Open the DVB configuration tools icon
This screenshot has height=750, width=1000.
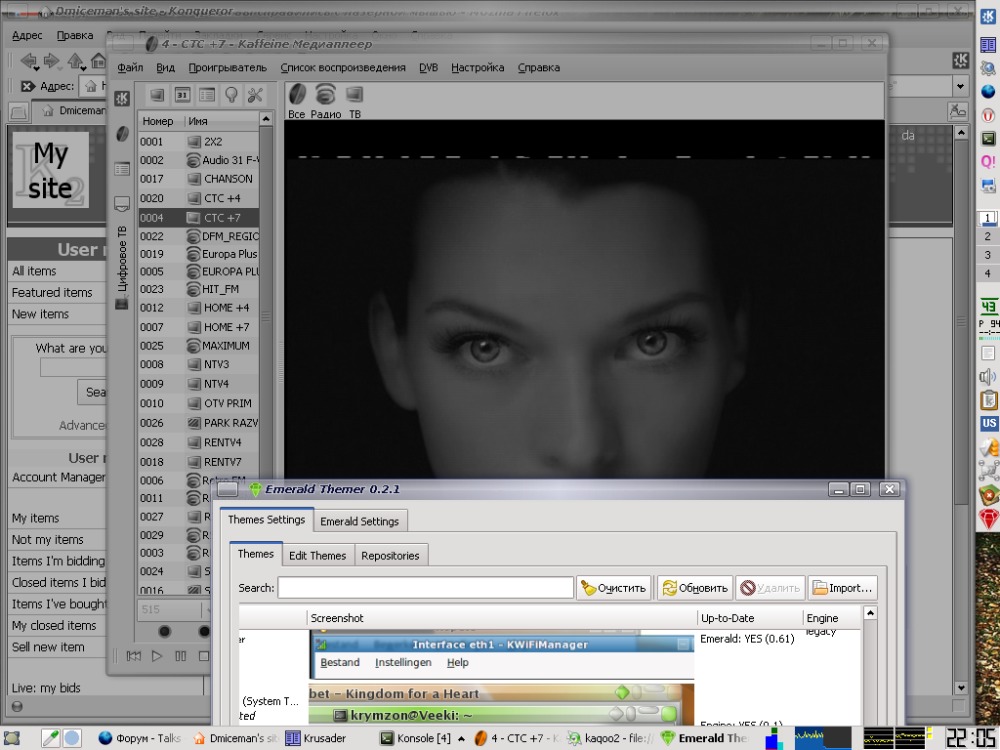pyautogui.click(x=255, y=96)
